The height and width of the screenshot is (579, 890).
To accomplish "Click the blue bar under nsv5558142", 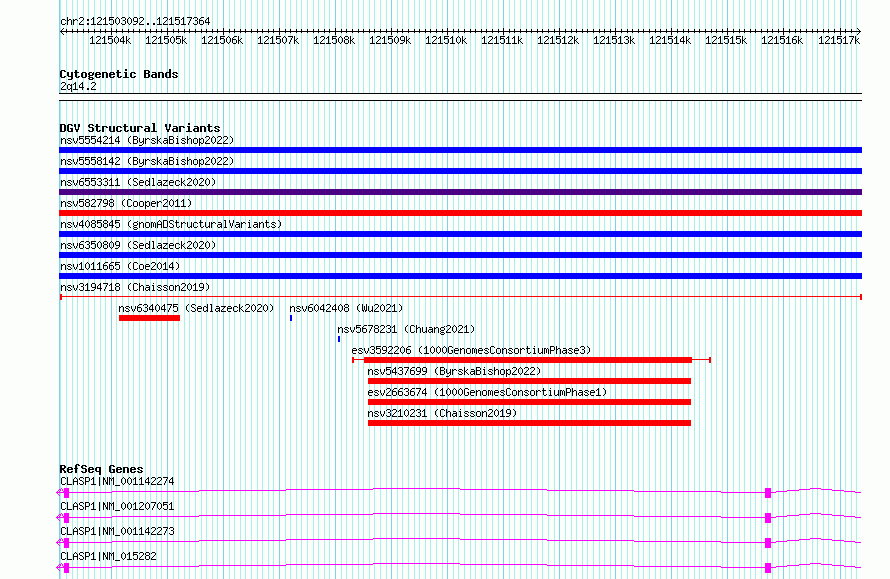I will click(x=460, y=171).
